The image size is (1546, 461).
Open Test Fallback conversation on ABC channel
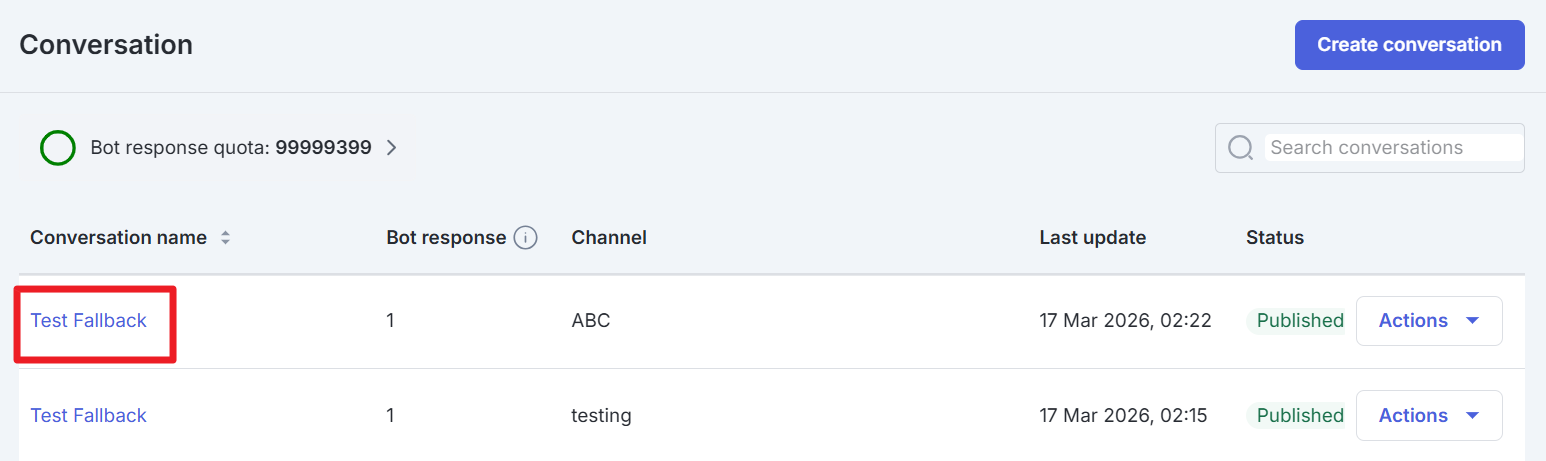89,321
